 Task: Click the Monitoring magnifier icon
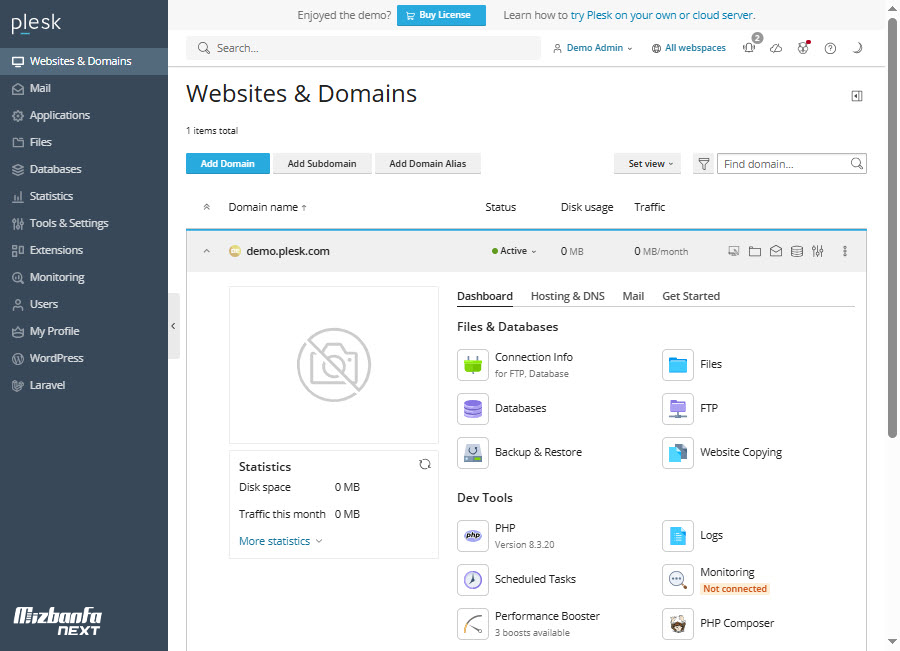678,580
